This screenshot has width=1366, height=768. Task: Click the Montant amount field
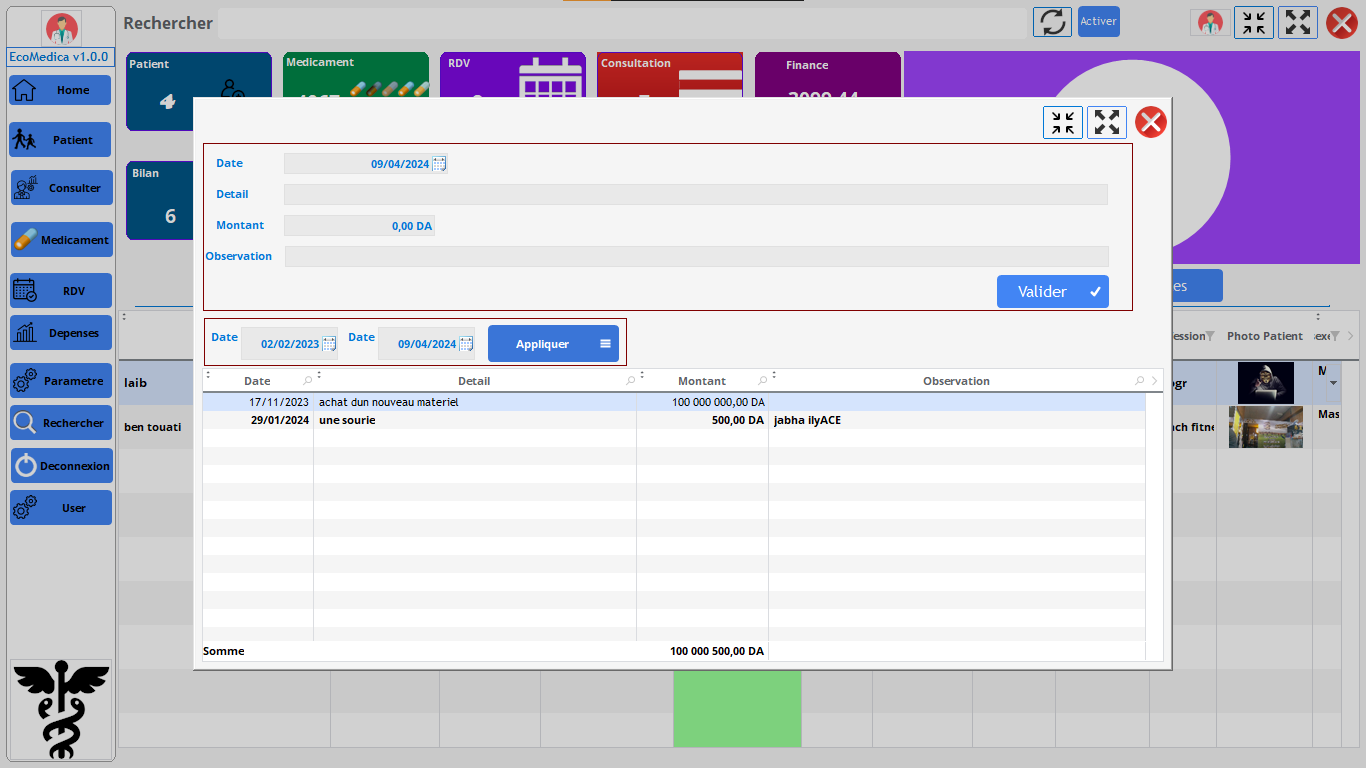coord(359,226)
